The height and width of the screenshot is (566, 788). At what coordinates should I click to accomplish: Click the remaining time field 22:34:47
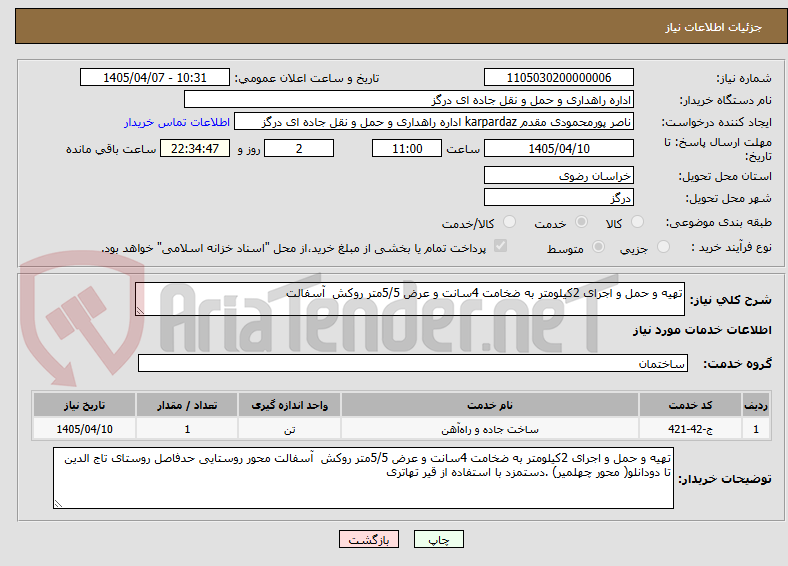(195, 148)
